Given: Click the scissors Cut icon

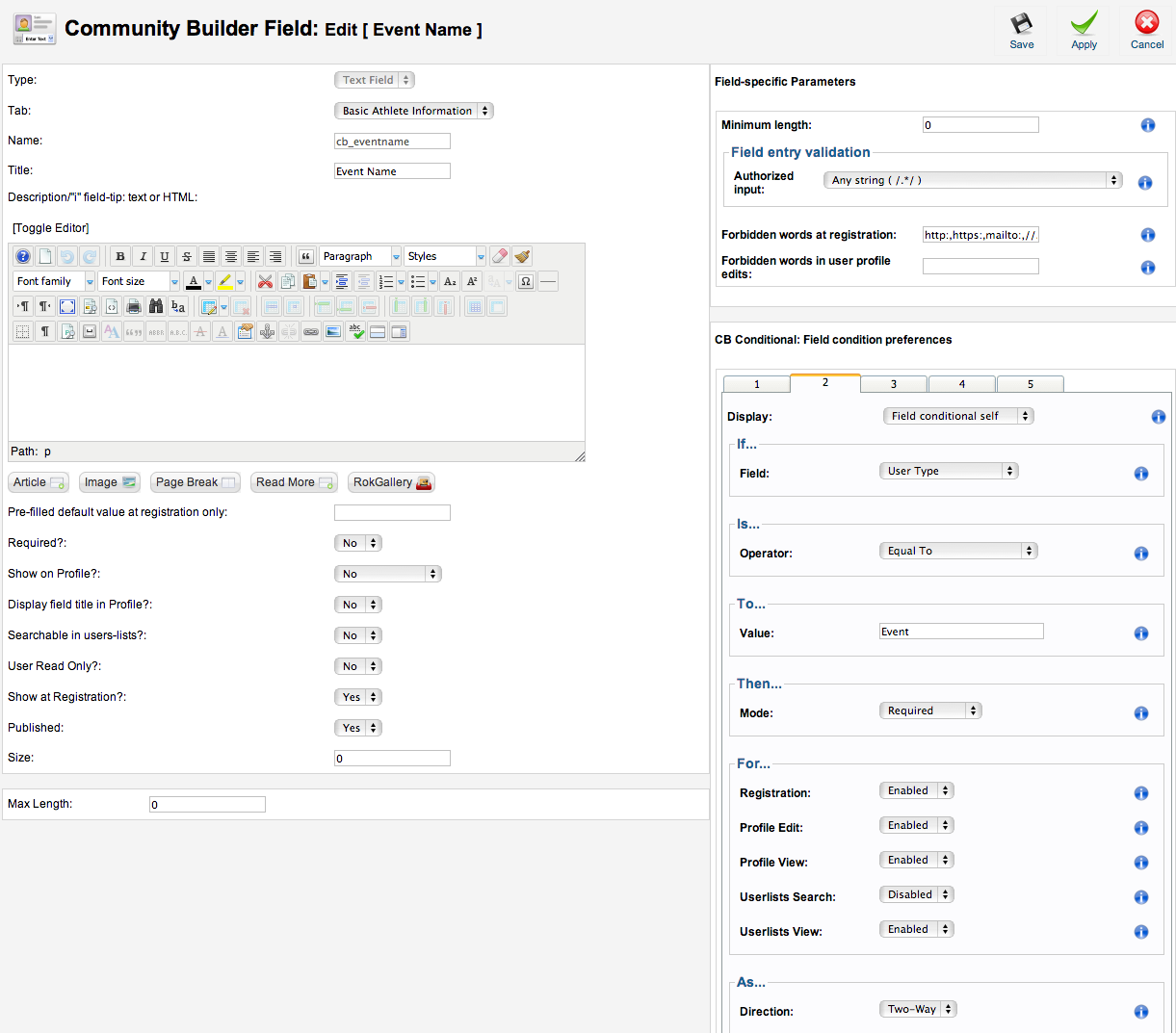Looking at the screenshot, I should [265, 281].
